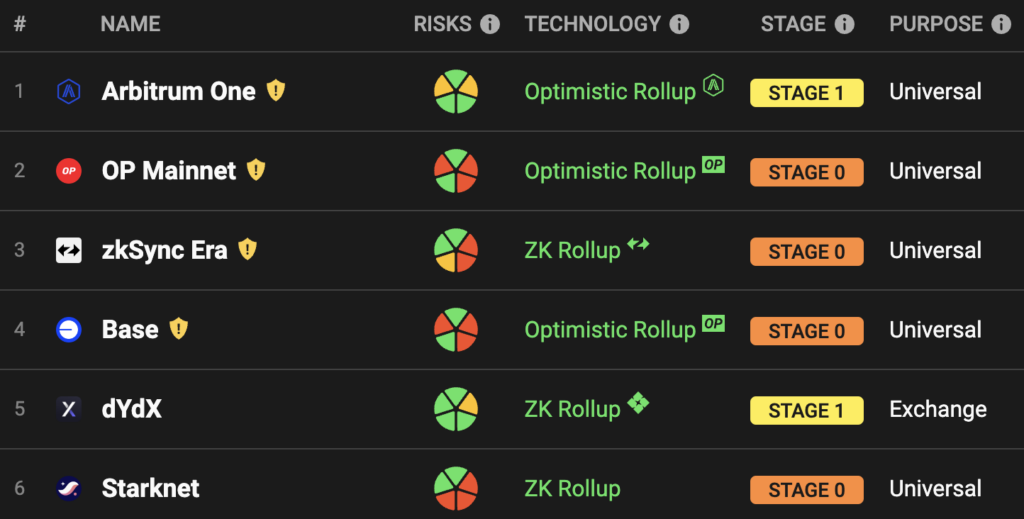The image size is (1024, 519).
Task: Click the Purpose column info icon
Action: tap(1001, 24)
